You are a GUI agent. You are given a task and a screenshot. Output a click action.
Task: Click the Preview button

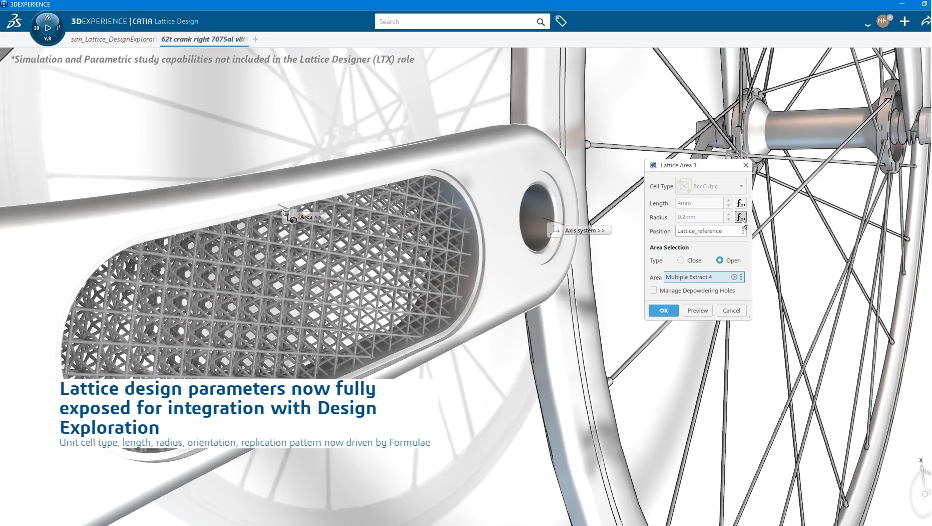click(697, 311)
